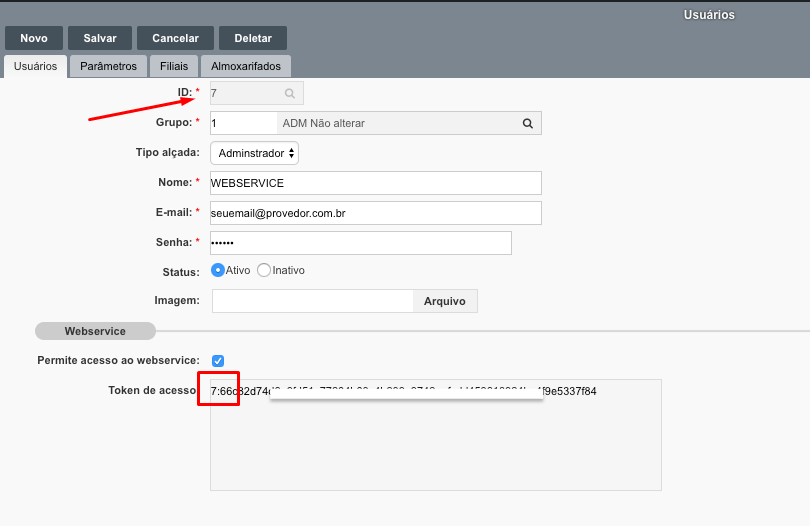
Task: Click the Cancelar button
Action: (x=175, y=38)
